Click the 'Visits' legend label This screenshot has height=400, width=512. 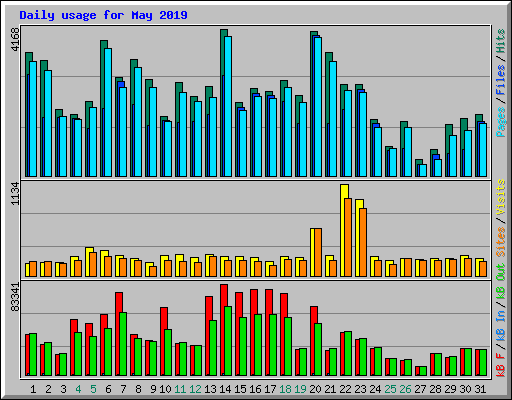click(x=501, y=198)
